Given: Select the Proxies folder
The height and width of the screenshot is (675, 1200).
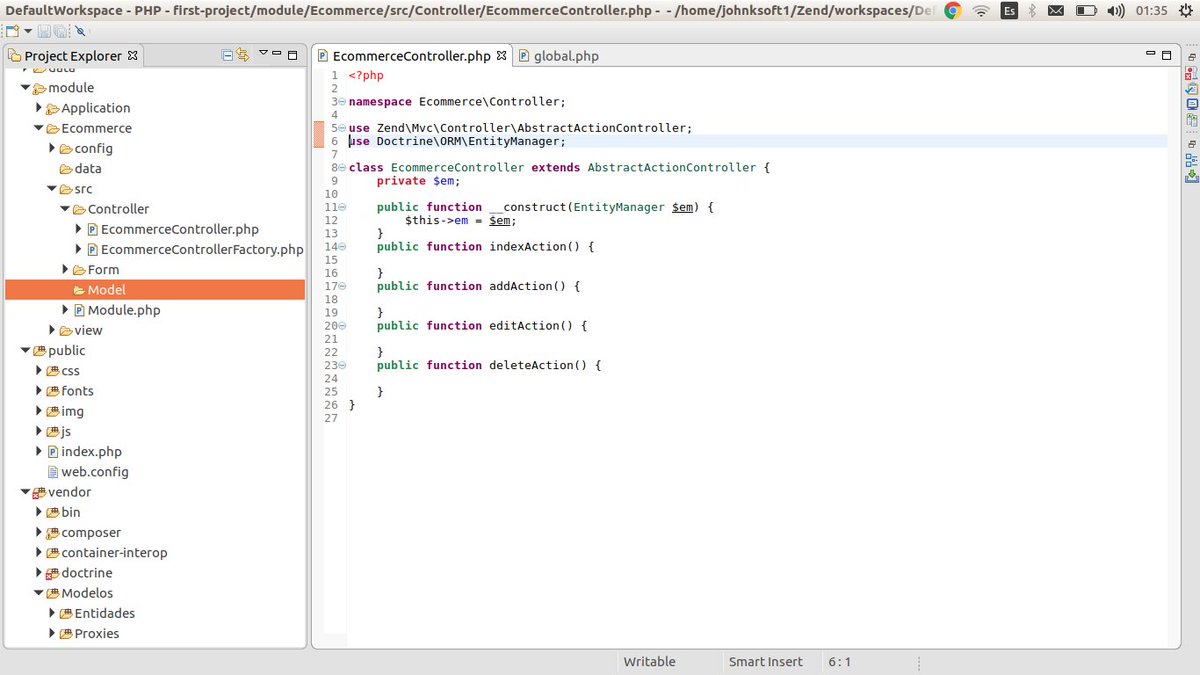Looking at the screenshot, I should coord(97,634).
